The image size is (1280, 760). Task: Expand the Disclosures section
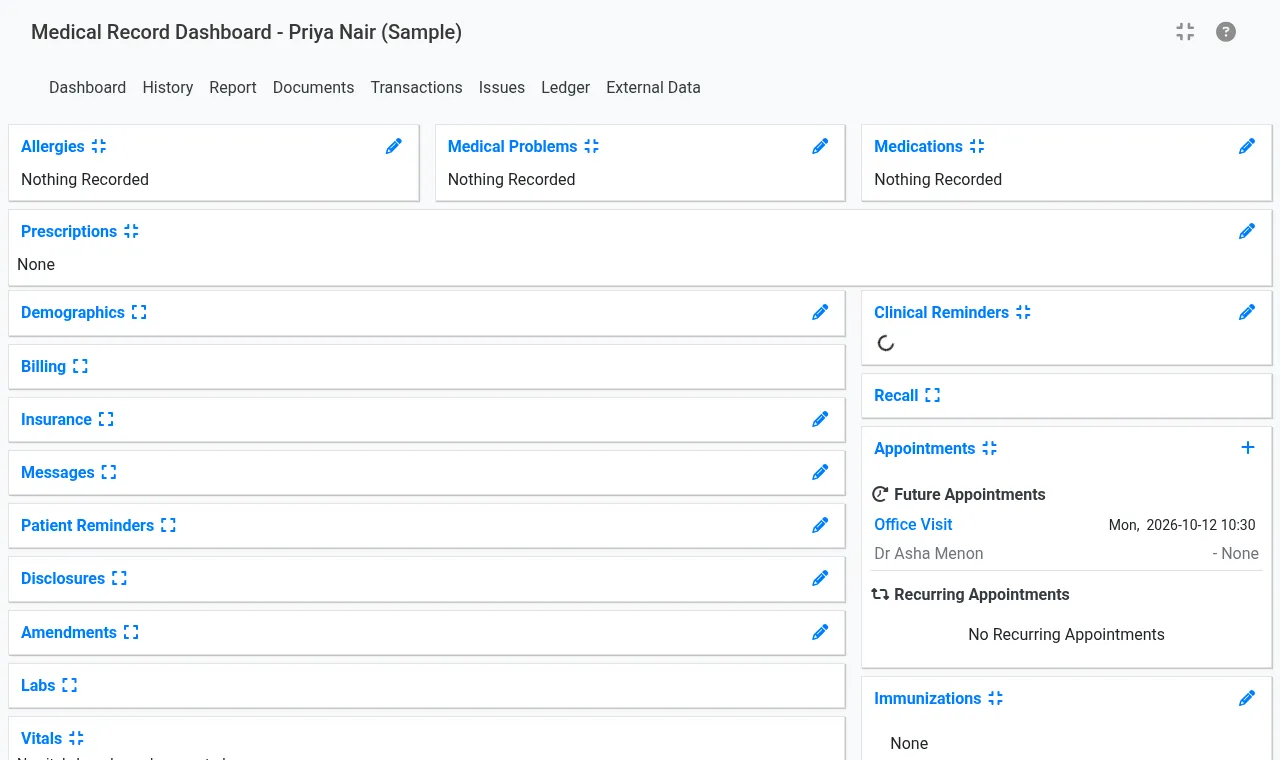click(119, 578)
